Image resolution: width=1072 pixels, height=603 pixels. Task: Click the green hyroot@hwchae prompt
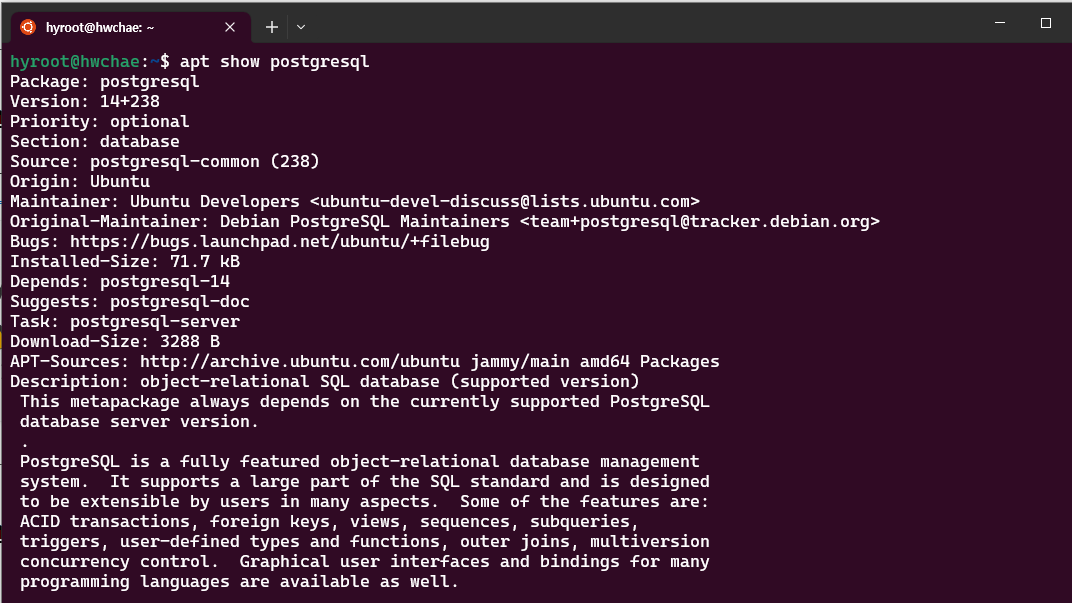(75, 61)
